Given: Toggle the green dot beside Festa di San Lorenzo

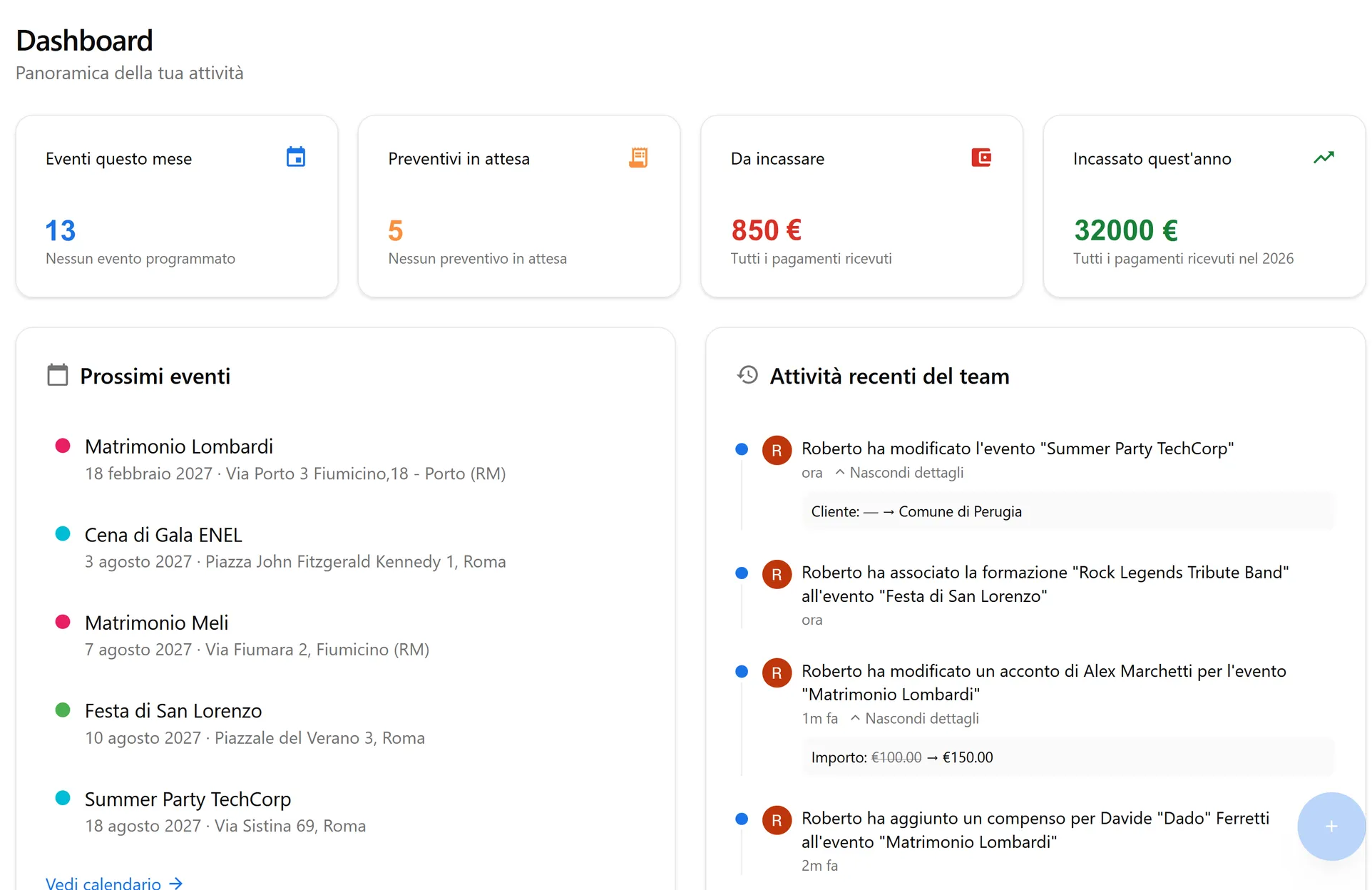Looking at the screenshot, I should point(63,709).
